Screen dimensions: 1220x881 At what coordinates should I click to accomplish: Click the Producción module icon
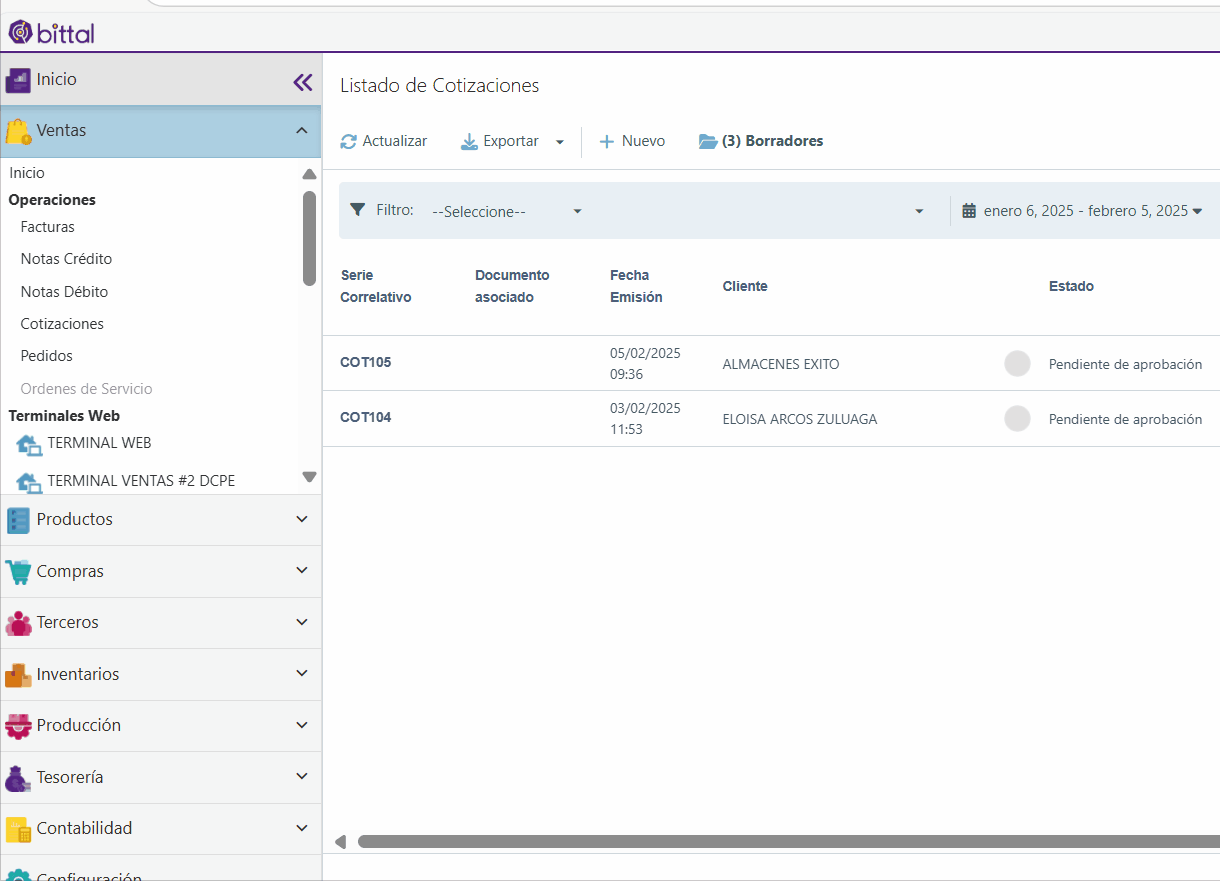coord(18,726)
